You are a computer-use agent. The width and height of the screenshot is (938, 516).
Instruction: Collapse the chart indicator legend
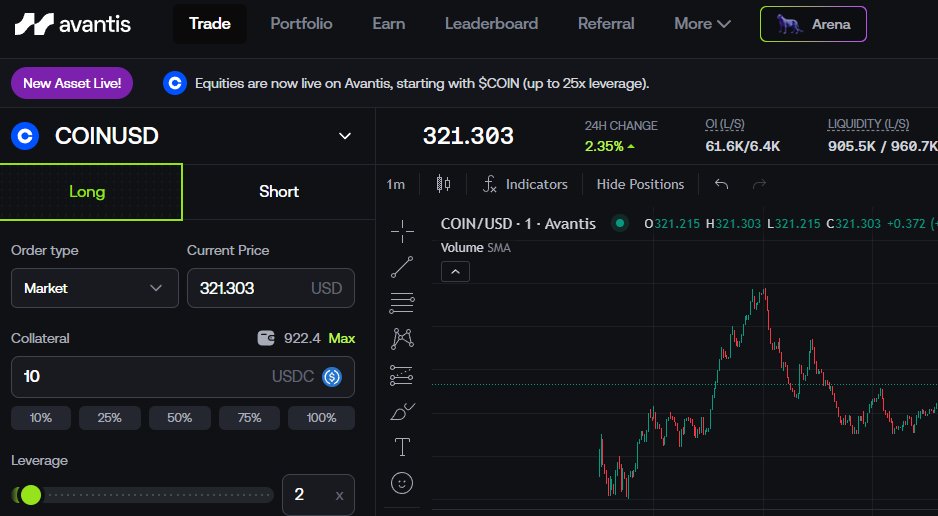(455, 272)
